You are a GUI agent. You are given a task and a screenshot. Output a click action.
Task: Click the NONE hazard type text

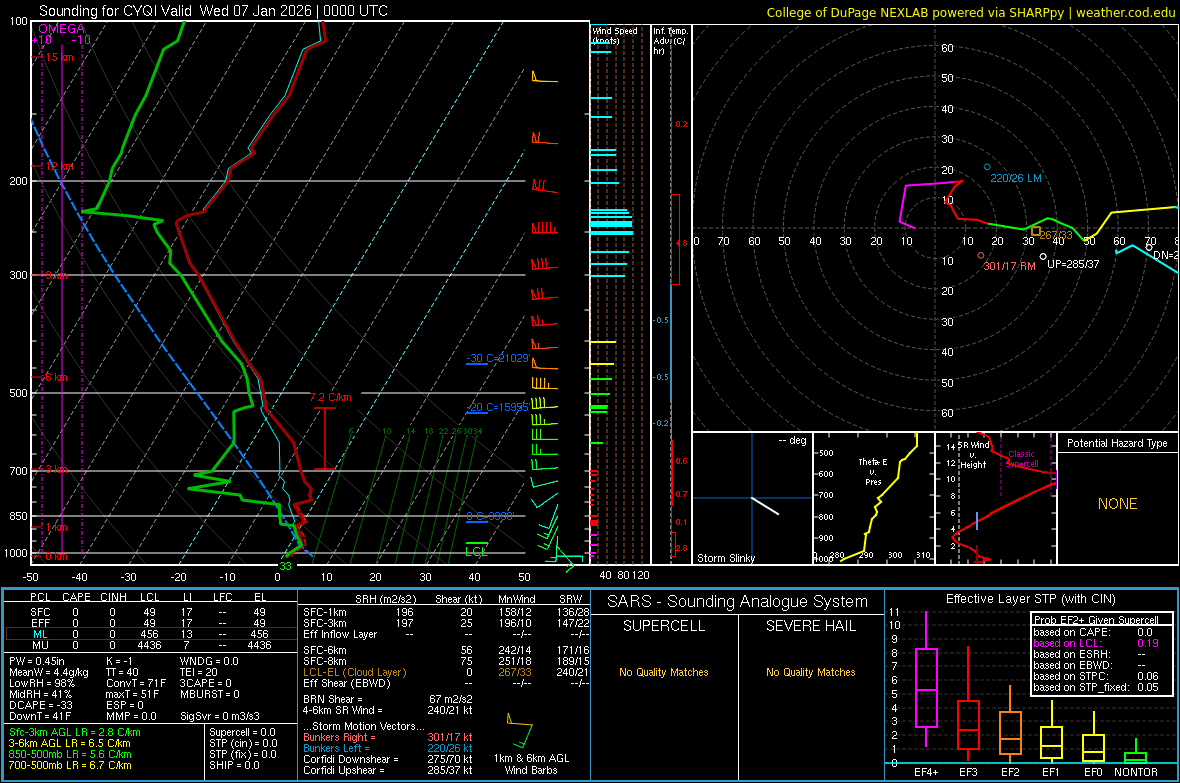1117,504
